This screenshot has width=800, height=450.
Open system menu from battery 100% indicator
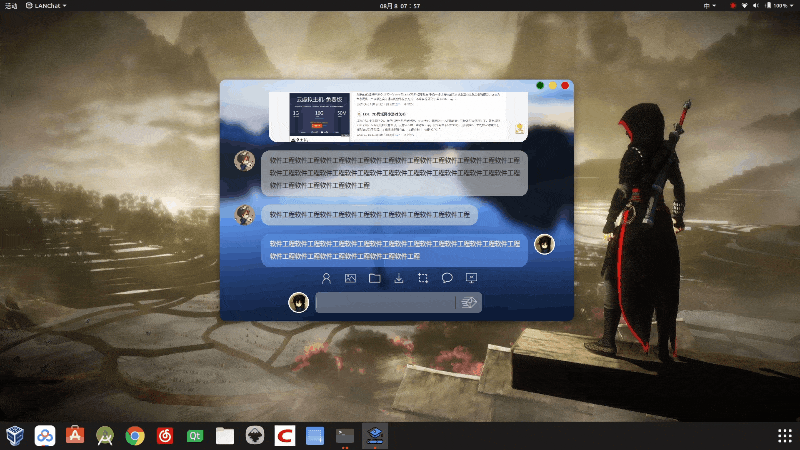pos(779,6)
